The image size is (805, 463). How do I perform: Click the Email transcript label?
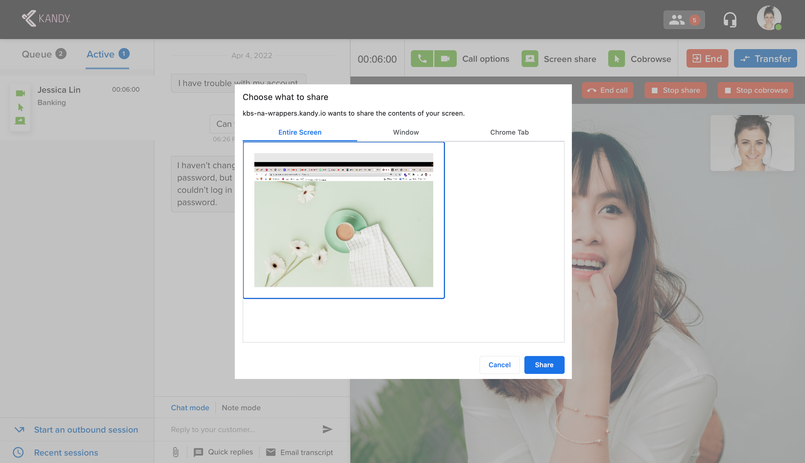[x=306, y=452]
